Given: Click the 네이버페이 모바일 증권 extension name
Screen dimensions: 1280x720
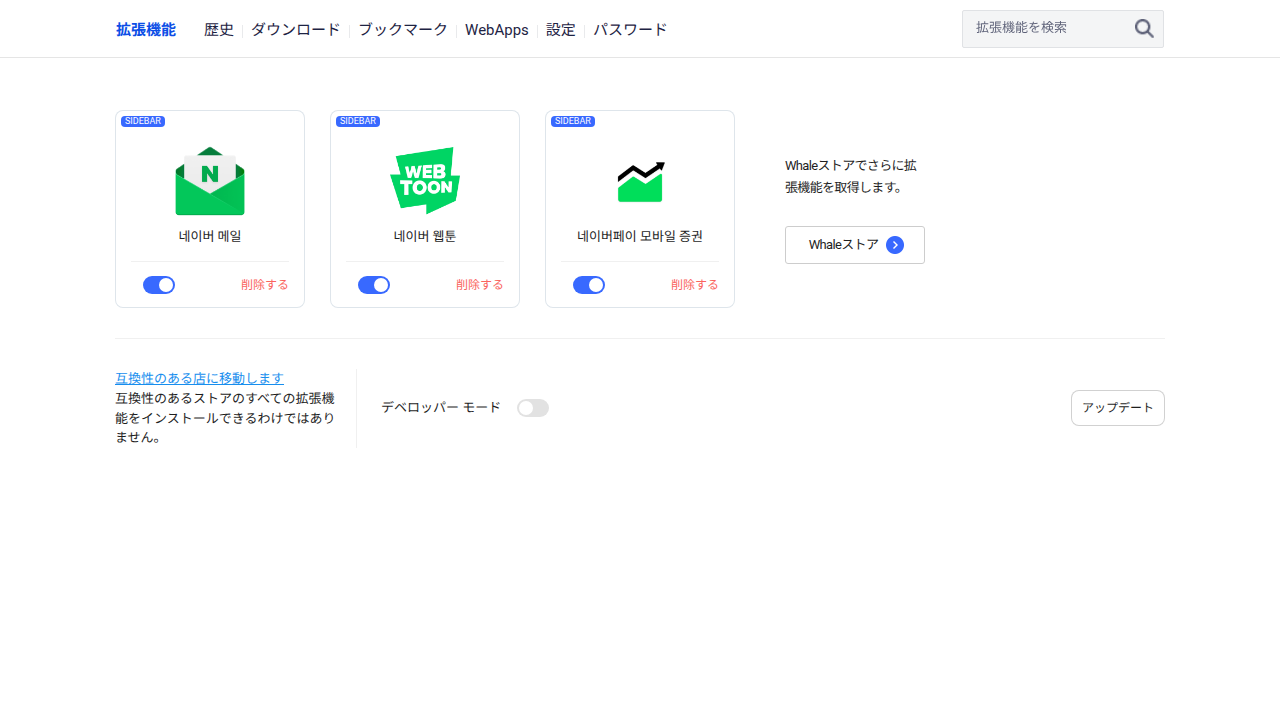Looking at the screenshot, I should [640, 237].
